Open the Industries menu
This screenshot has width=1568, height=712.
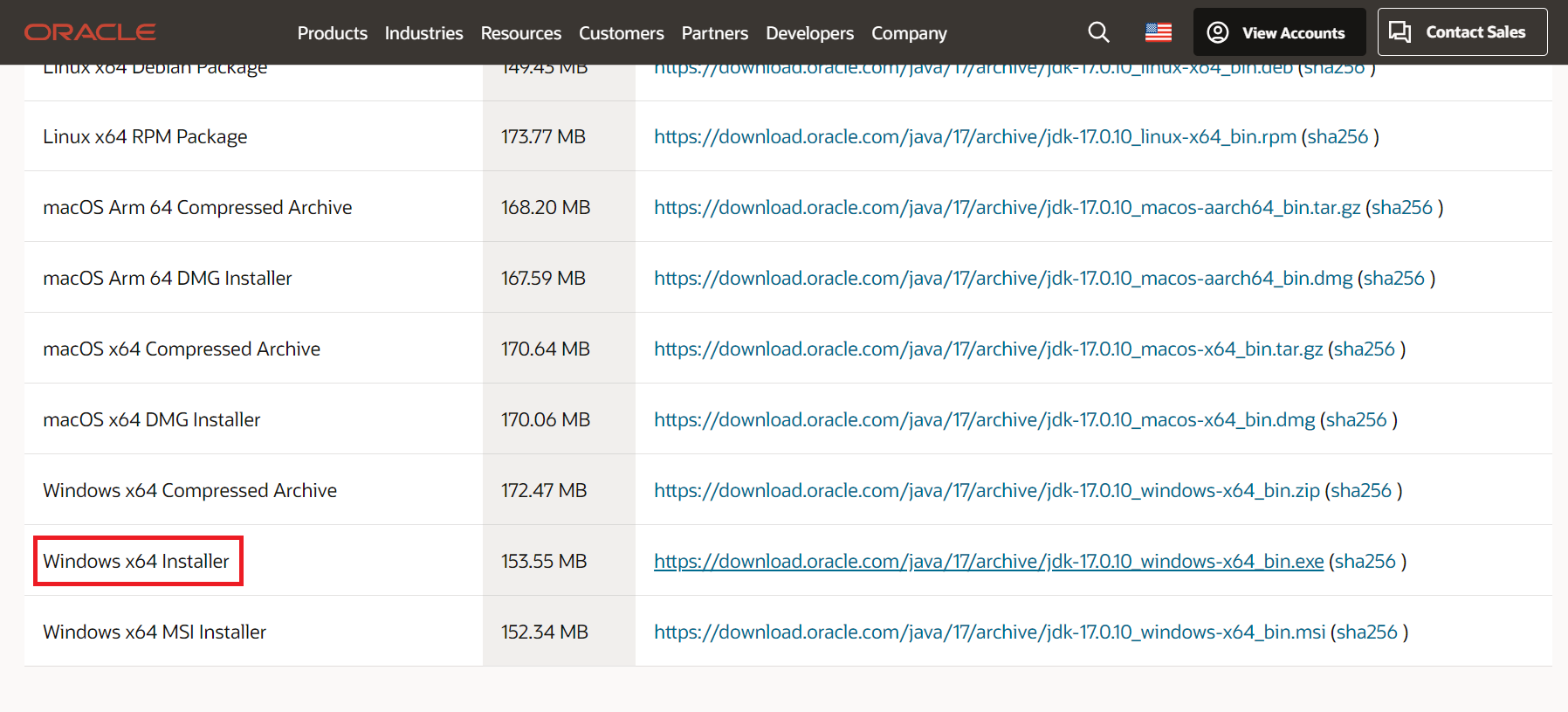tap(423, 33)
